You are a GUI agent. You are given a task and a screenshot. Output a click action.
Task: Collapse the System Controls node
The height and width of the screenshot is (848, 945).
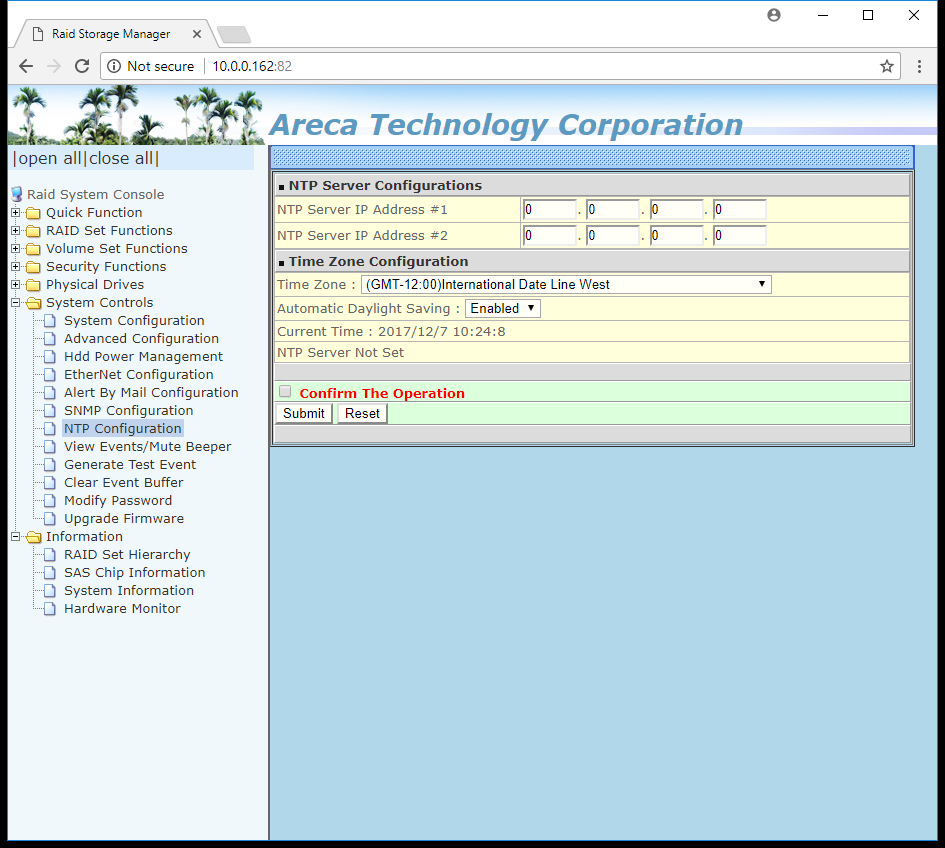(16, 303)
